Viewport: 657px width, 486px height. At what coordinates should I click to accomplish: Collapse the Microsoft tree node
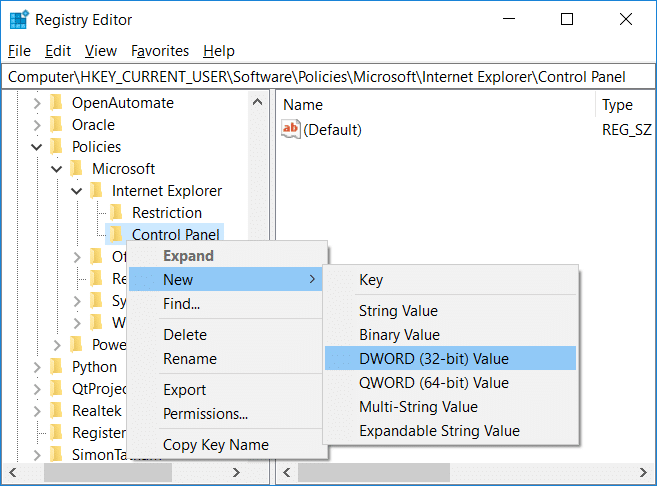coord(57,169)
